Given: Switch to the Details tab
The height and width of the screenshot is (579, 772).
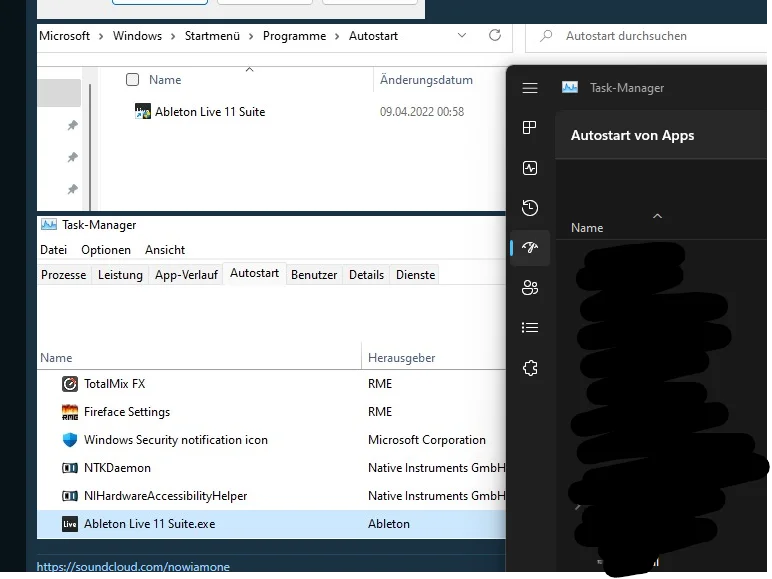Looking at the screenshot, I should (x=366, y=275).
